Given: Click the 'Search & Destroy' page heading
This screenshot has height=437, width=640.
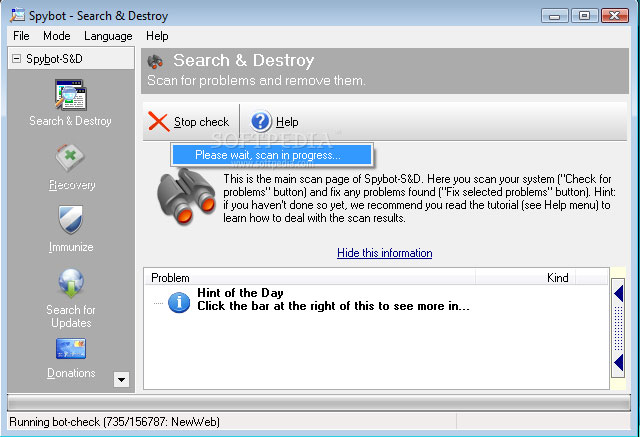Looking at the screenshot, I should 243,60.
